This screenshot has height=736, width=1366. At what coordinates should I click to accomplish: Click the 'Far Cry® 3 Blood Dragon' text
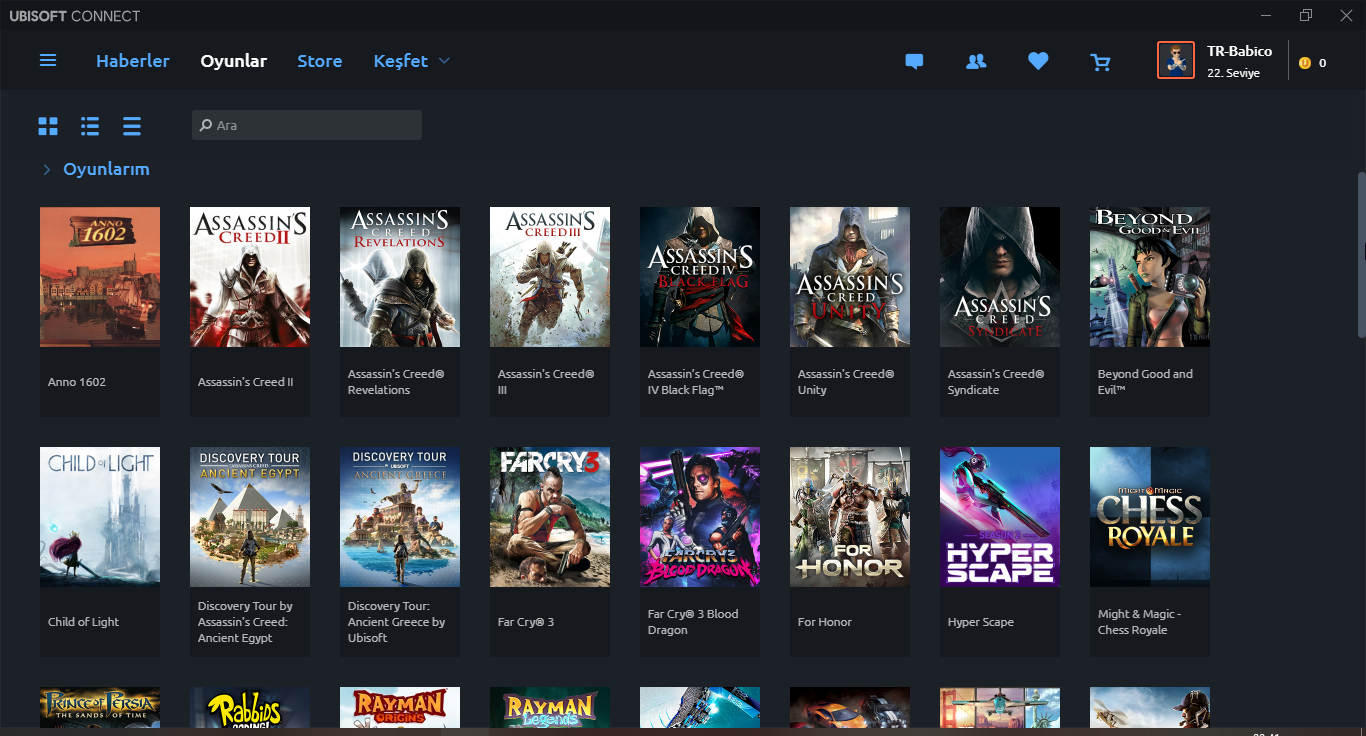coord(693,622)
